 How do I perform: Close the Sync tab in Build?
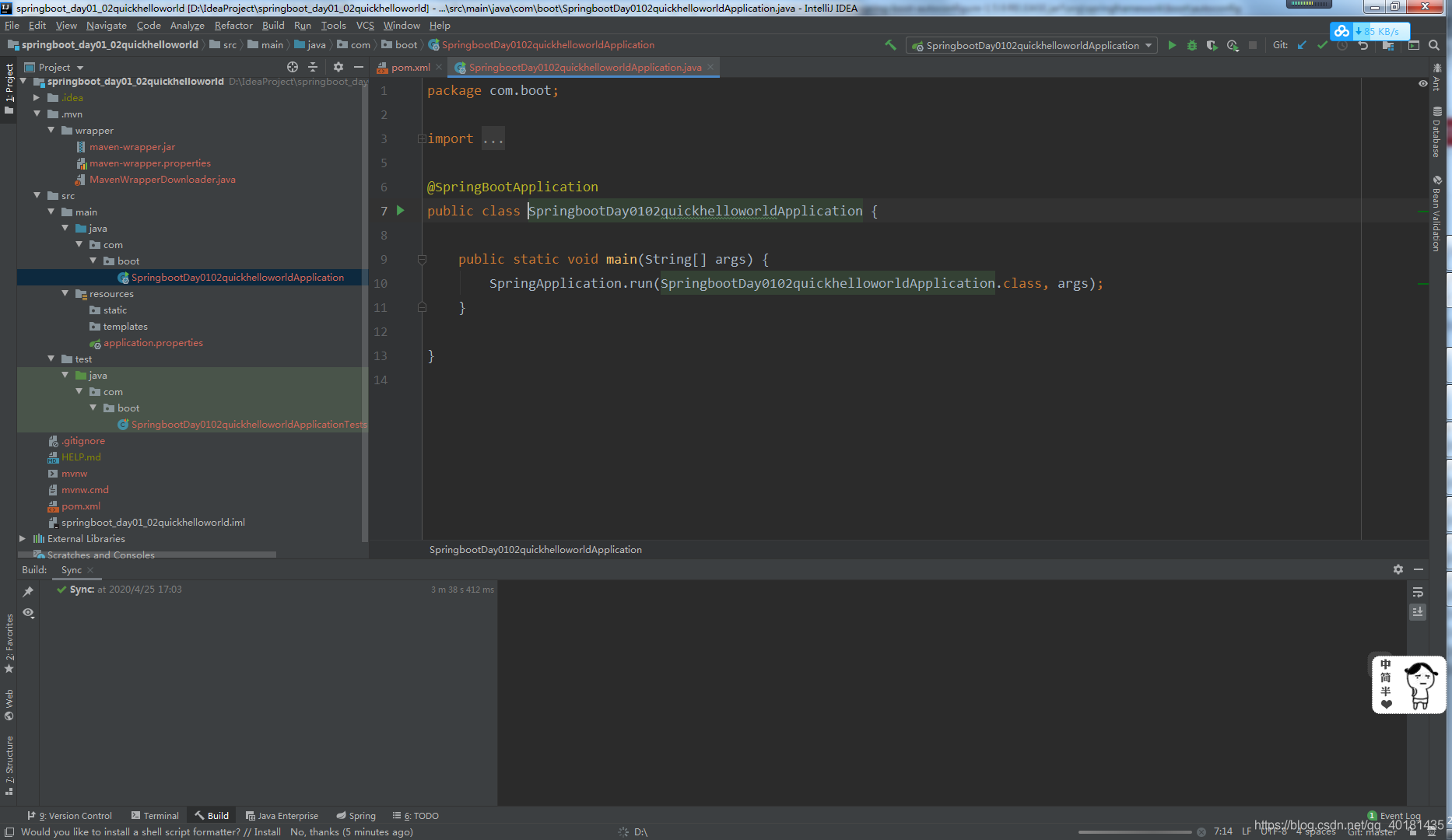90,570
